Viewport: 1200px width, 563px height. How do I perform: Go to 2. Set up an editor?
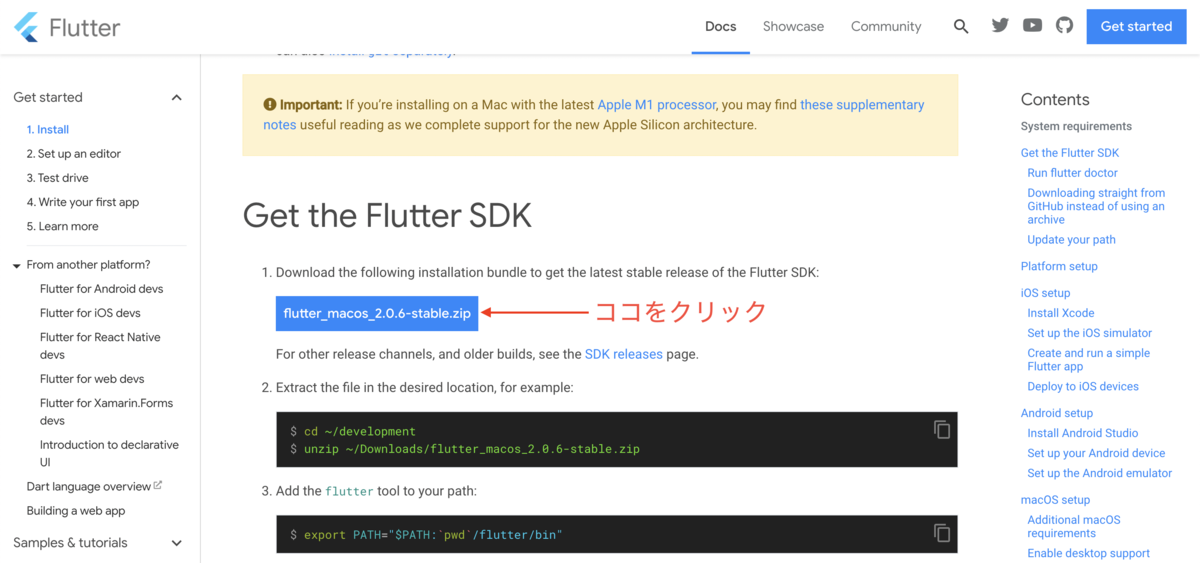tap(74, 154)
